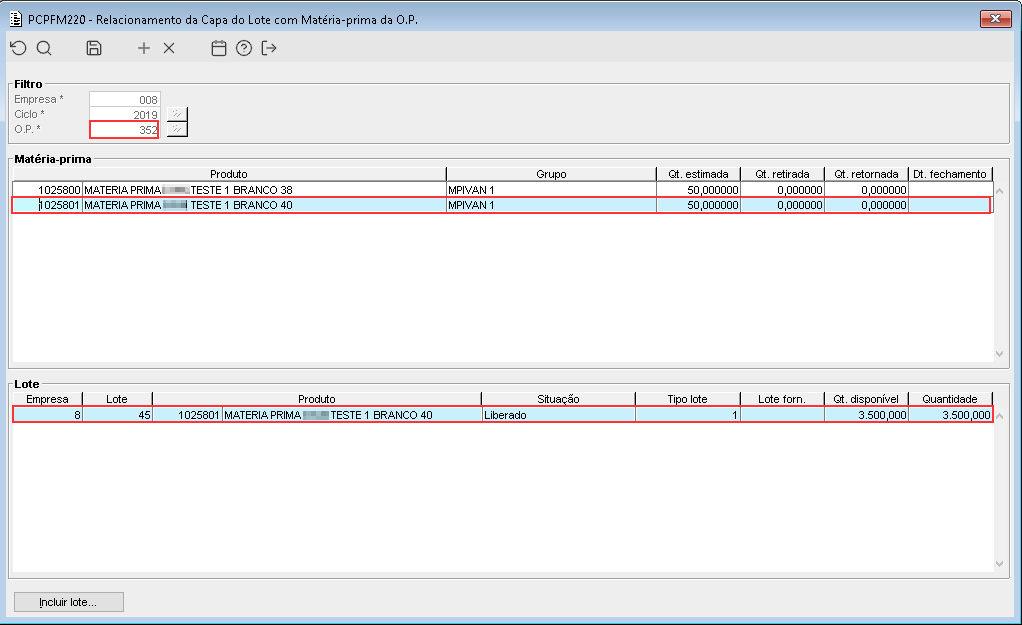Viewport: 1022px width, 625px height.
Task: Open the question mark help icon
Action: click(244, 48)
